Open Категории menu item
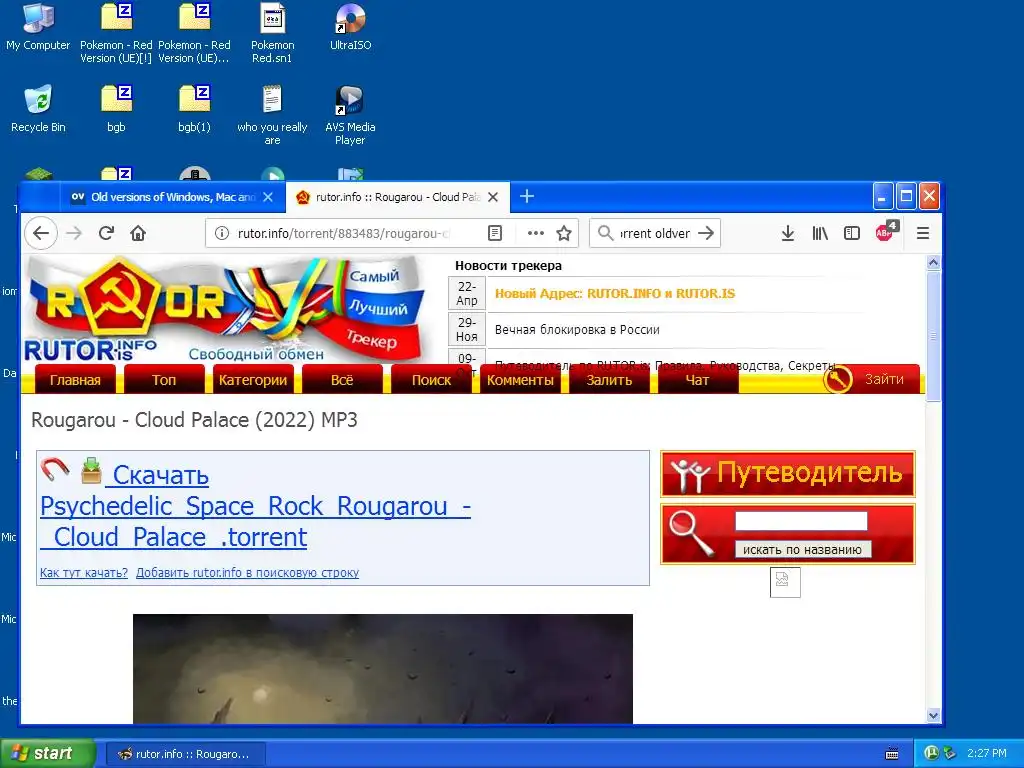This screenshot has width=1024, height=768. point(253,379)
